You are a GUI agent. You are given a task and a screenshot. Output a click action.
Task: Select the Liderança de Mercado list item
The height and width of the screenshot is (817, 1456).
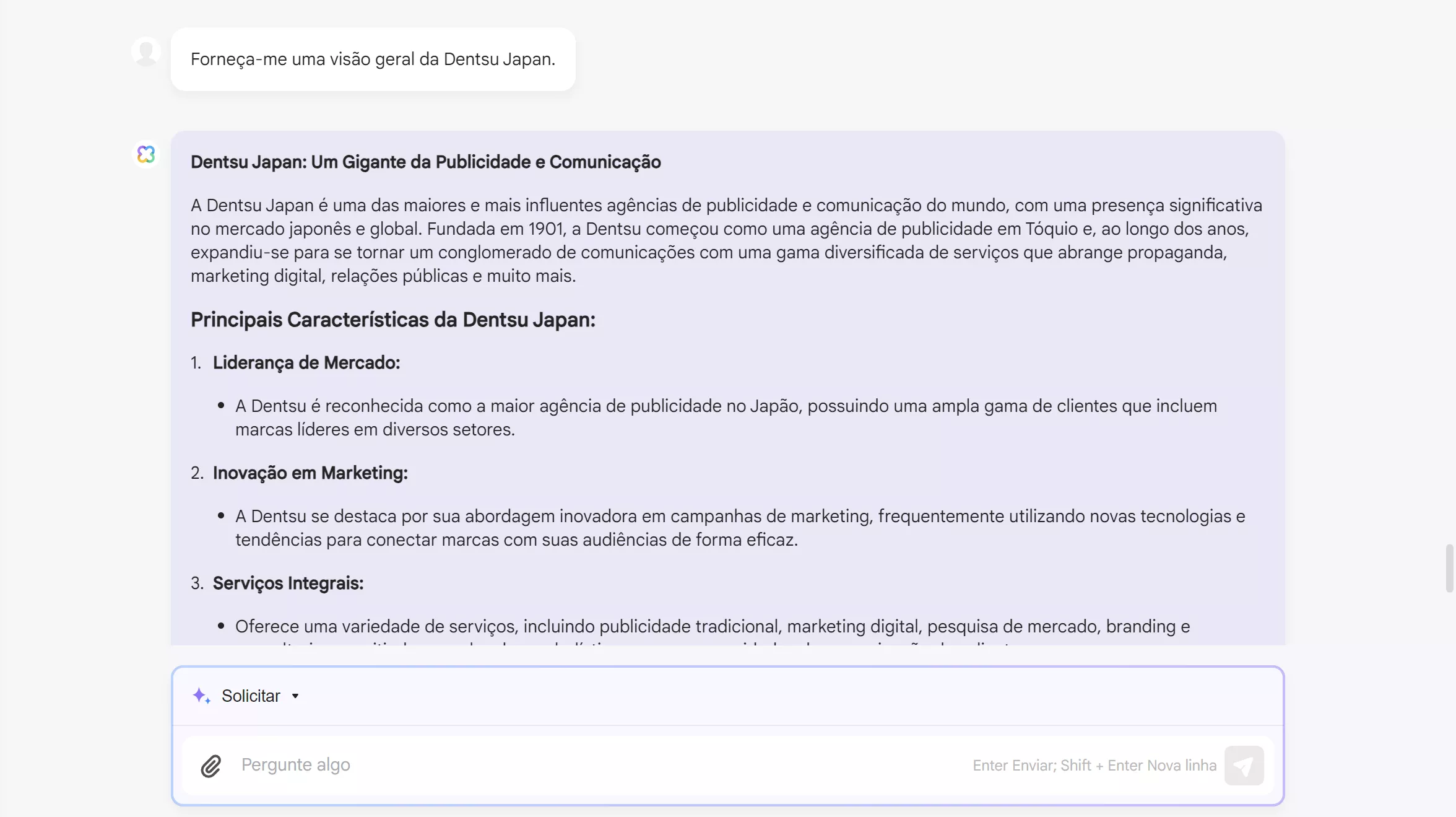tap(306, 363)
